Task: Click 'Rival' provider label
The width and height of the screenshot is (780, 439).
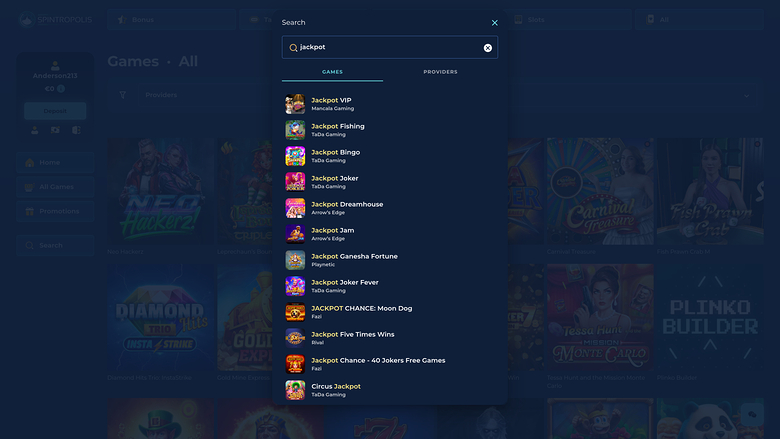Action: 317,343
